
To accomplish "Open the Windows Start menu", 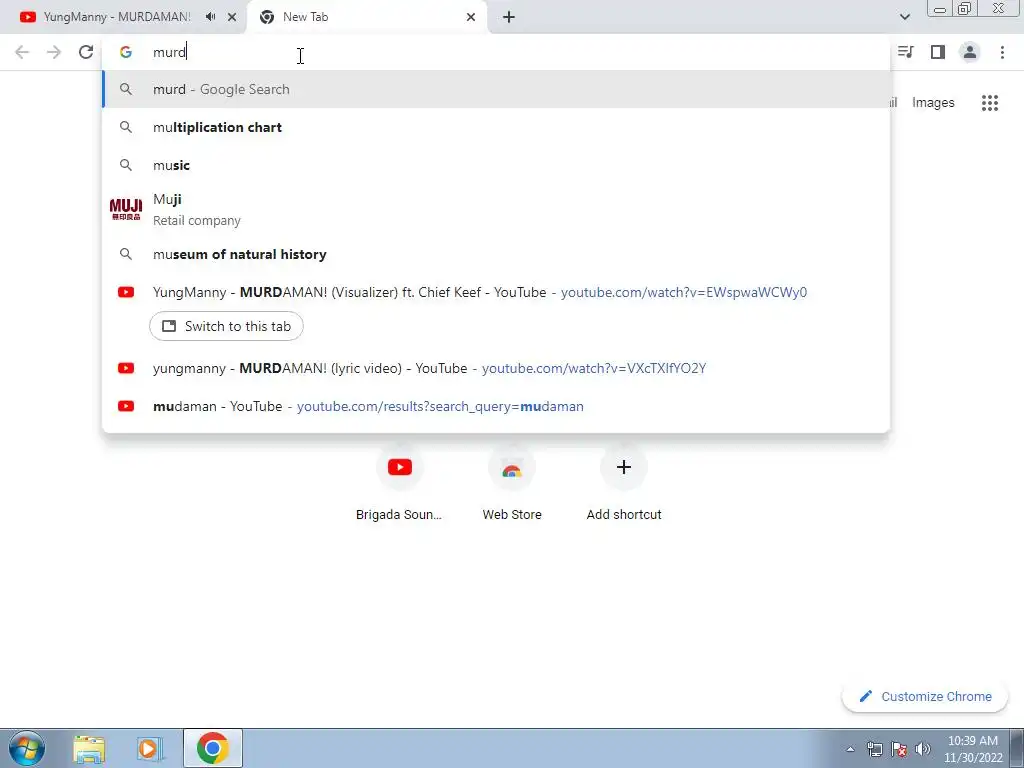I will [x=27, y=748].
